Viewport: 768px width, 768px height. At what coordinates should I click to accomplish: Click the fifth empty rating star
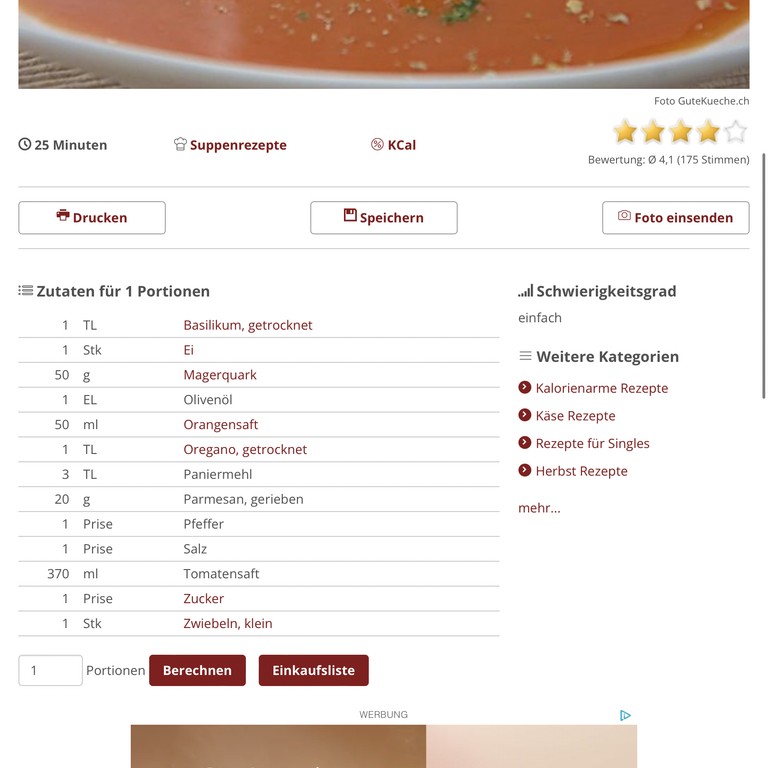735,132
